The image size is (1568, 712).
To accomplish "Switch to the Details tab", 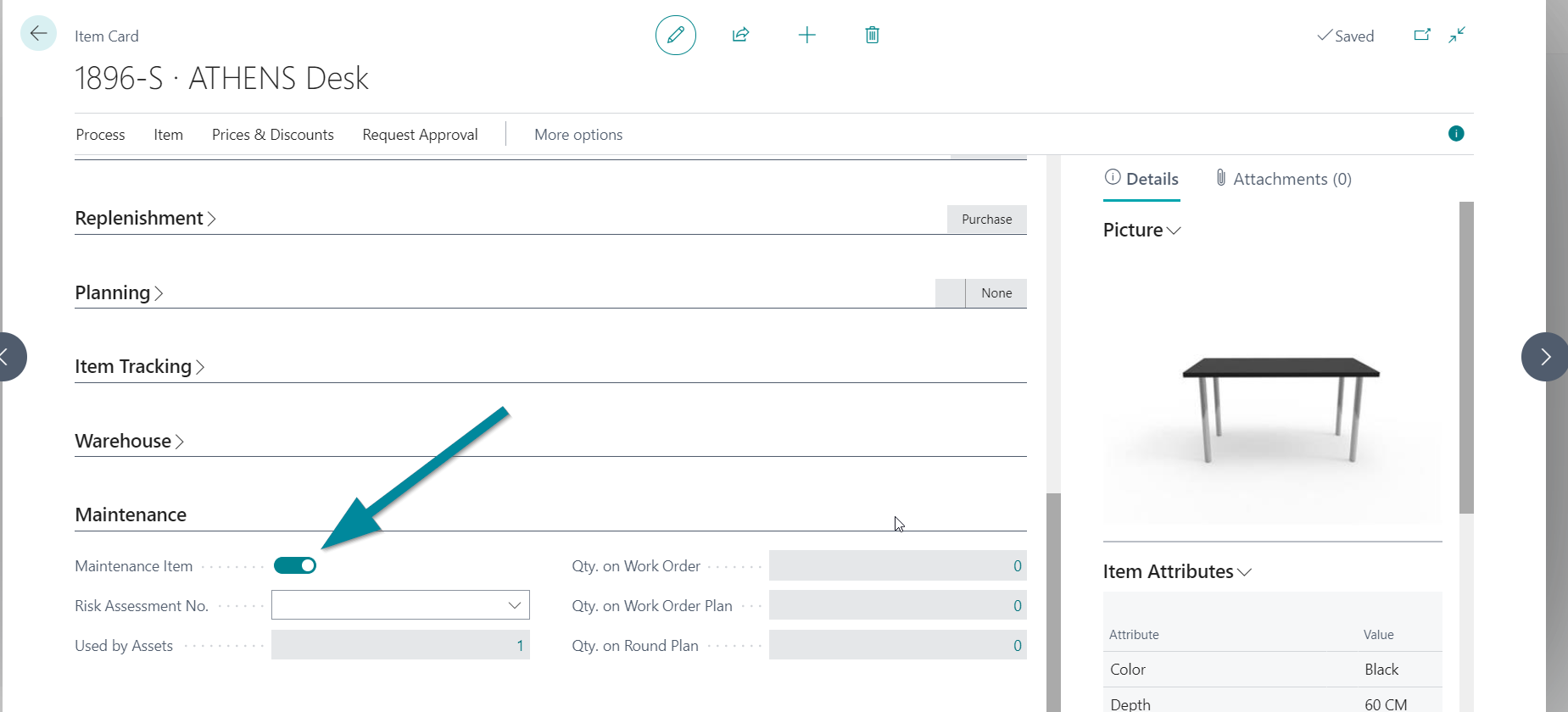I will 1141,179.
